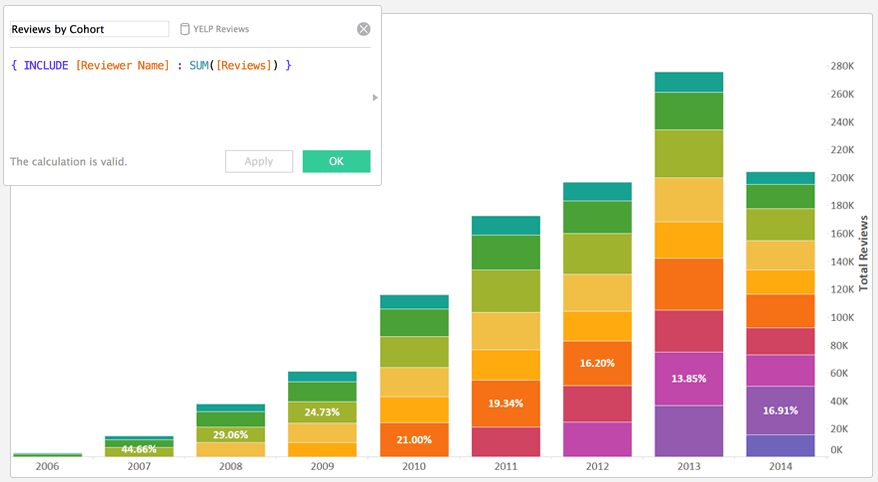
Task: Click inside the INCLUDE formula text
Action: (151, 65)
